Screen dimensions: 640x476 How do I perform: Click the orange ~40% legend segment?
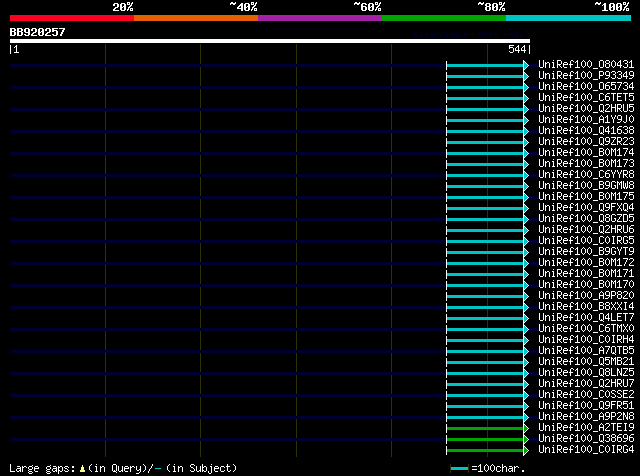tap(196, 18)
